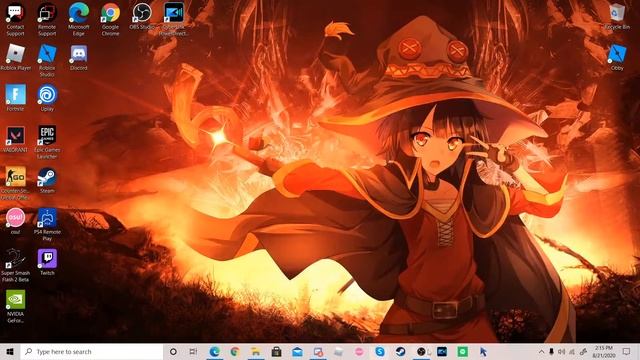Open the volume control in tray
Image resolution: width=640 pixels, height=360 pixels.
click(562, 351)
